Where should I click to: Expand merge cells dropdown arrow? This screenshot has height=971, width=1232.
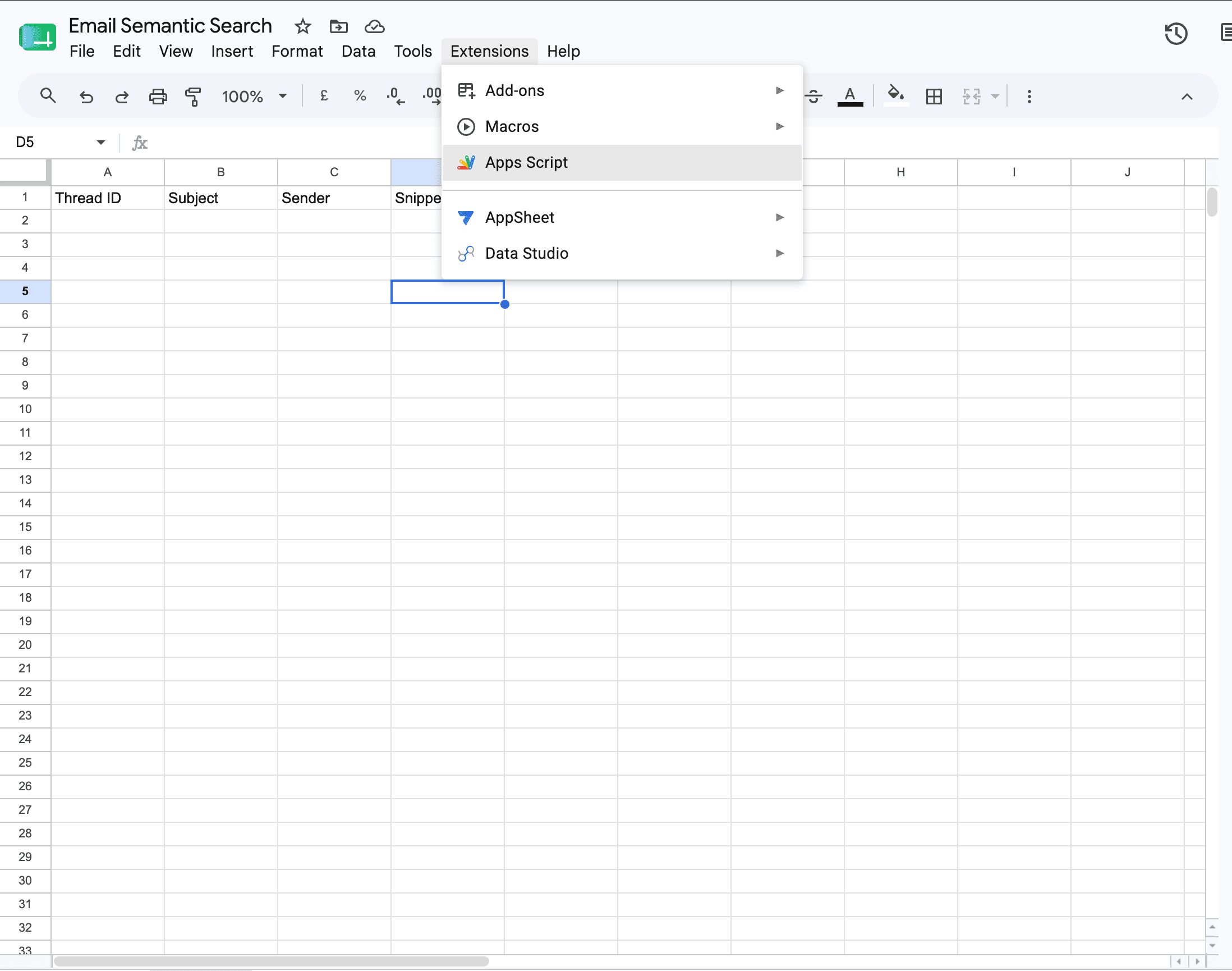click(995, 97)
